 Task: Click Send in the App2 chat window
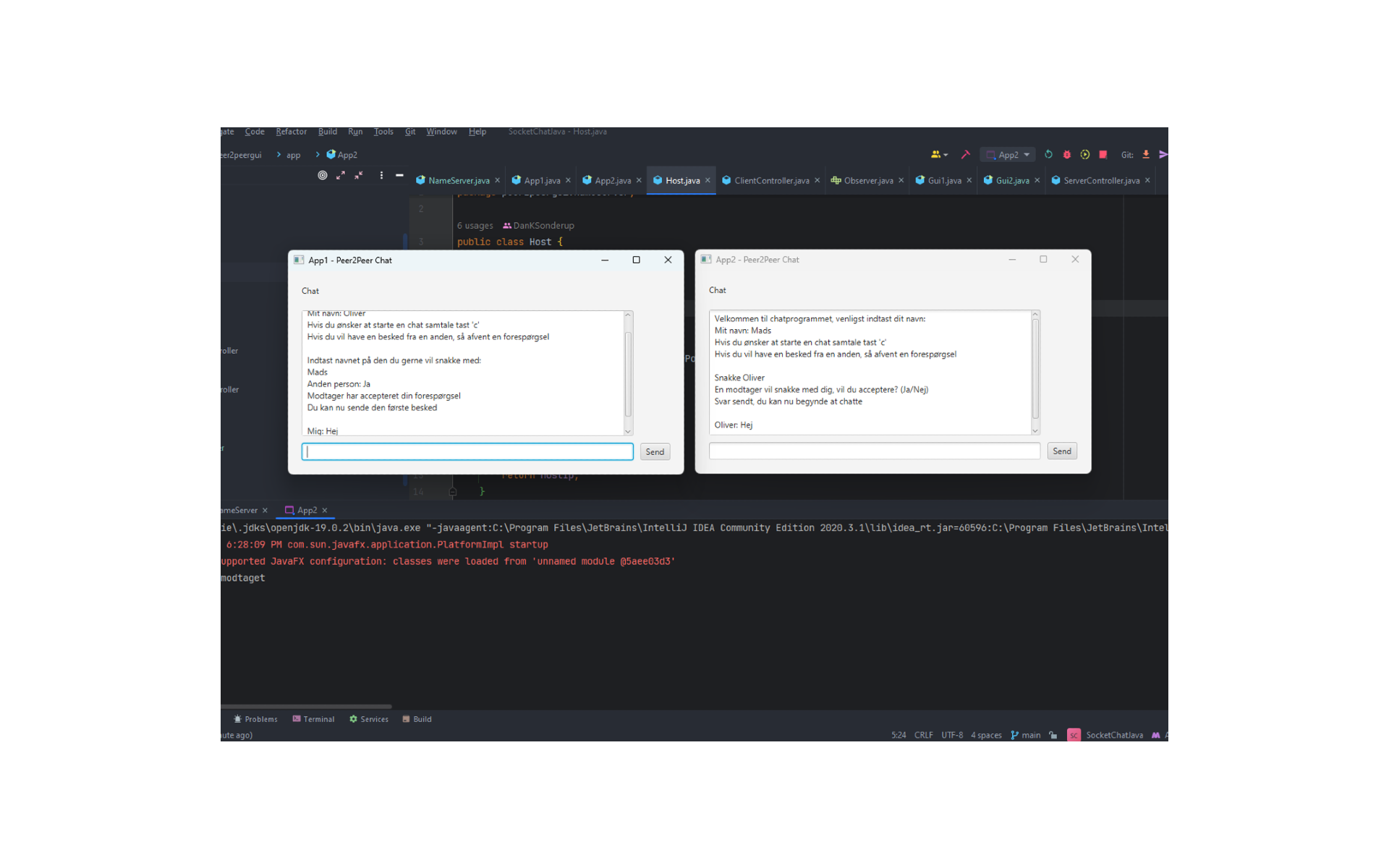point(1062,451)
